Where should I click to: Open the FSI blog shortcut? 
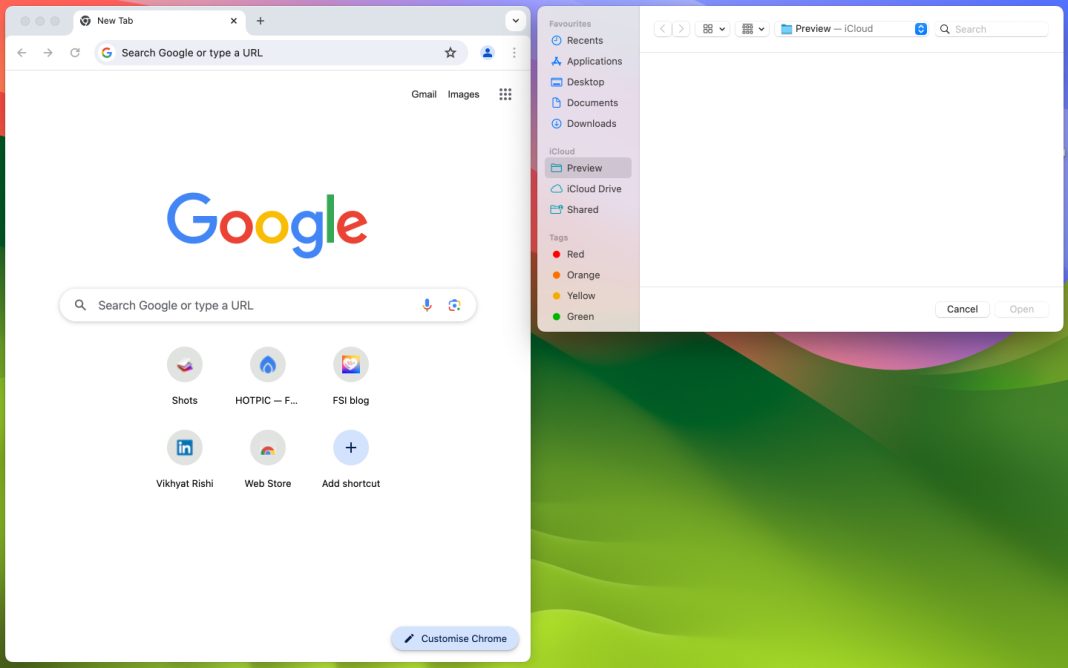tap(350, 364)
